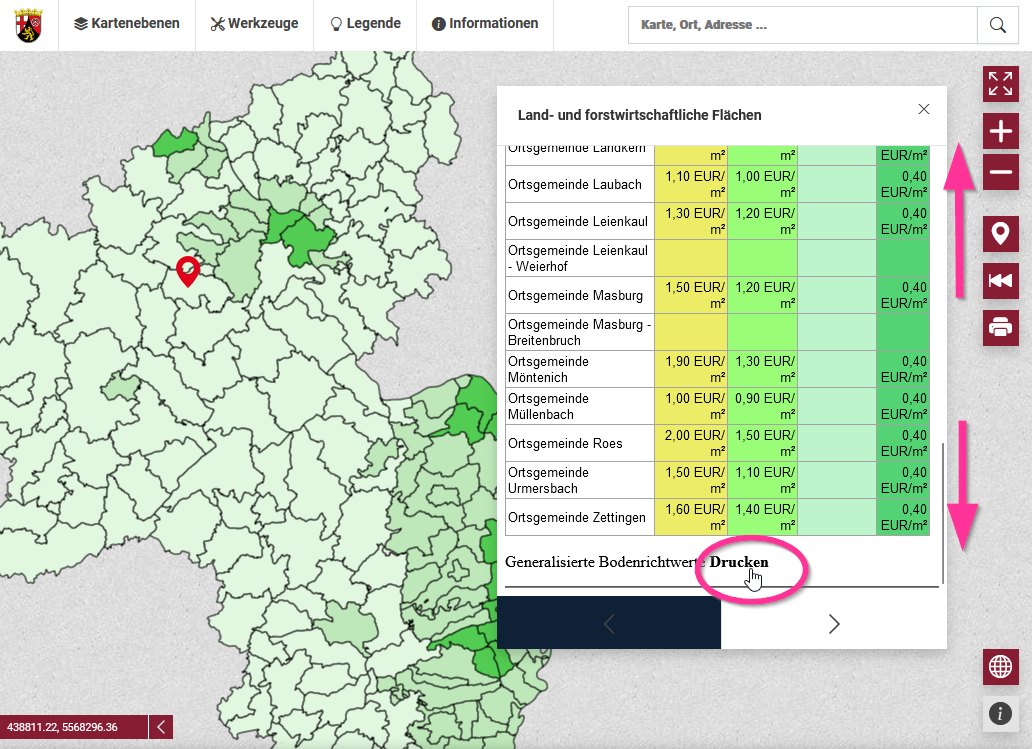Open the globe icon button
The image size is (1032, 749).
tap(1000, 667)
